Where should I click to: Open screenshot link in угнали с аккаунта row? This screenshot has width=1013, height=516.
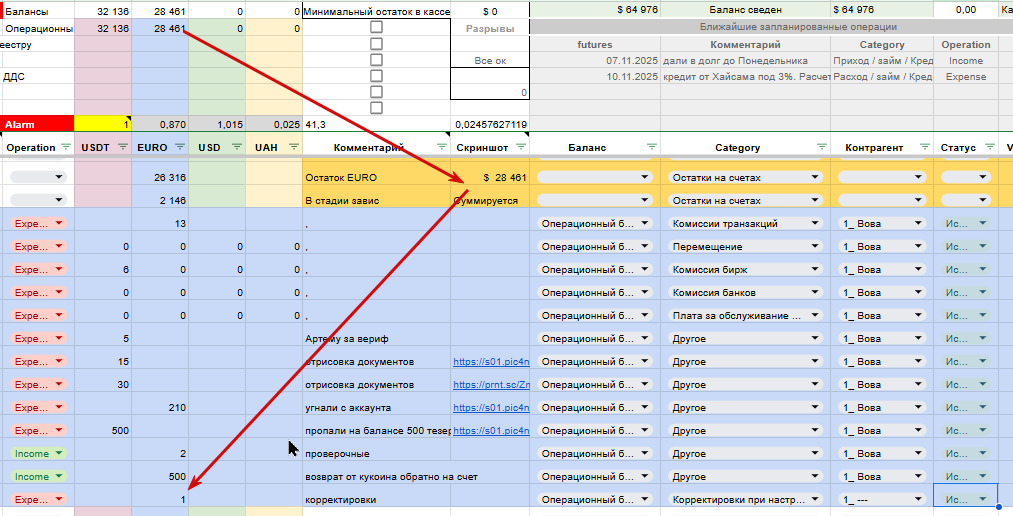tap(491, 408)
